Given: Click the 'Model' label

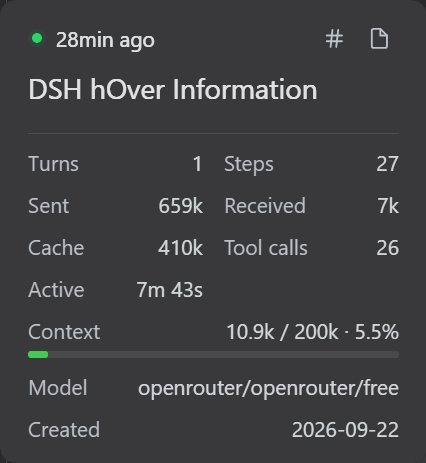Looking at the screenshot, I should pyautogui.click(x=58, y=388).
